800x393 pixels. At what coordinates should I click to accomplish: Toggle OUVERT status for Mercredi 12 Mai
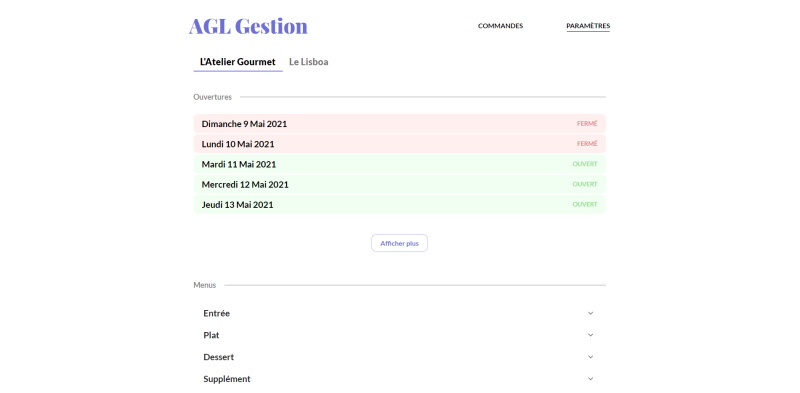click(x=585, y=184)
